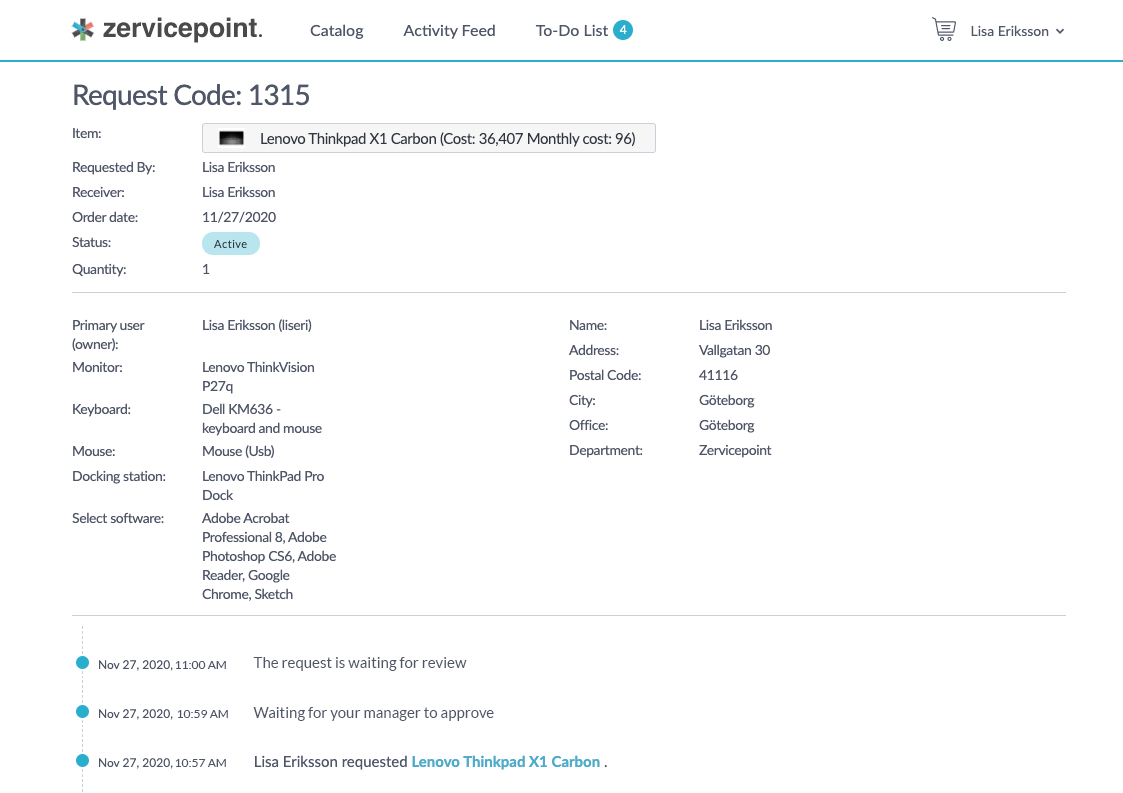1123x793 pixels.
Task: Click the Vallgatan 30 address value
Action: point(734,351)
